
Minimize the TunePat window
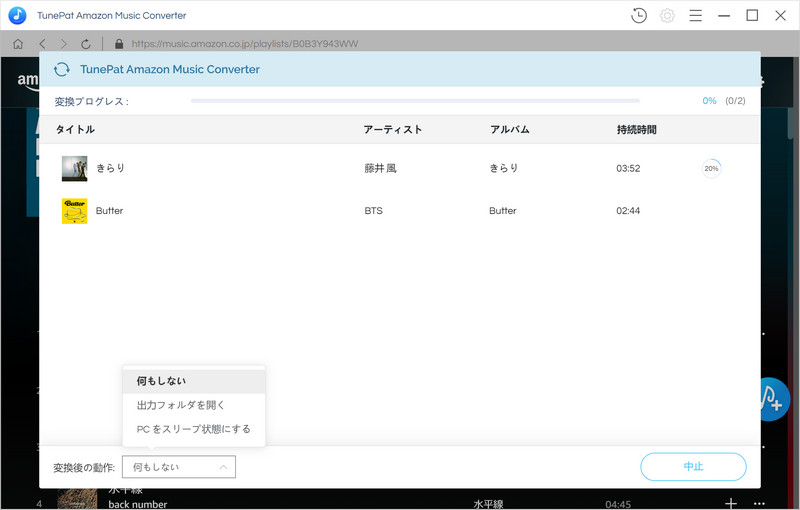(x=724, y=16)
